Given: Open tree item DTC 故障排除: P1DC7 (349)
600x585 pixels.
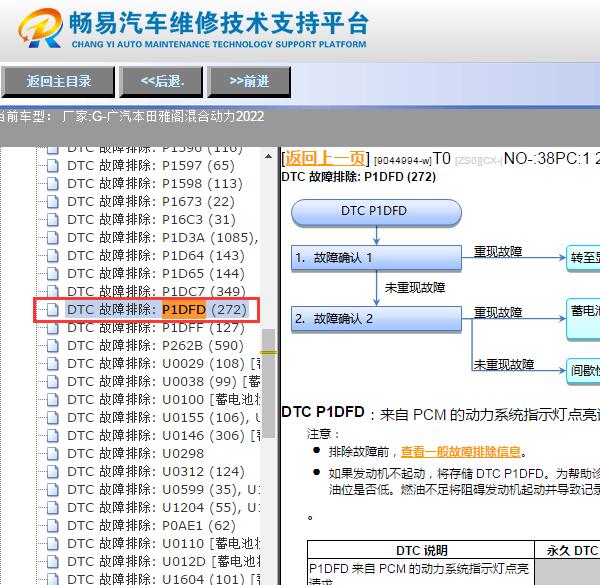Looking at the screenshot, I should coord(156,292).
